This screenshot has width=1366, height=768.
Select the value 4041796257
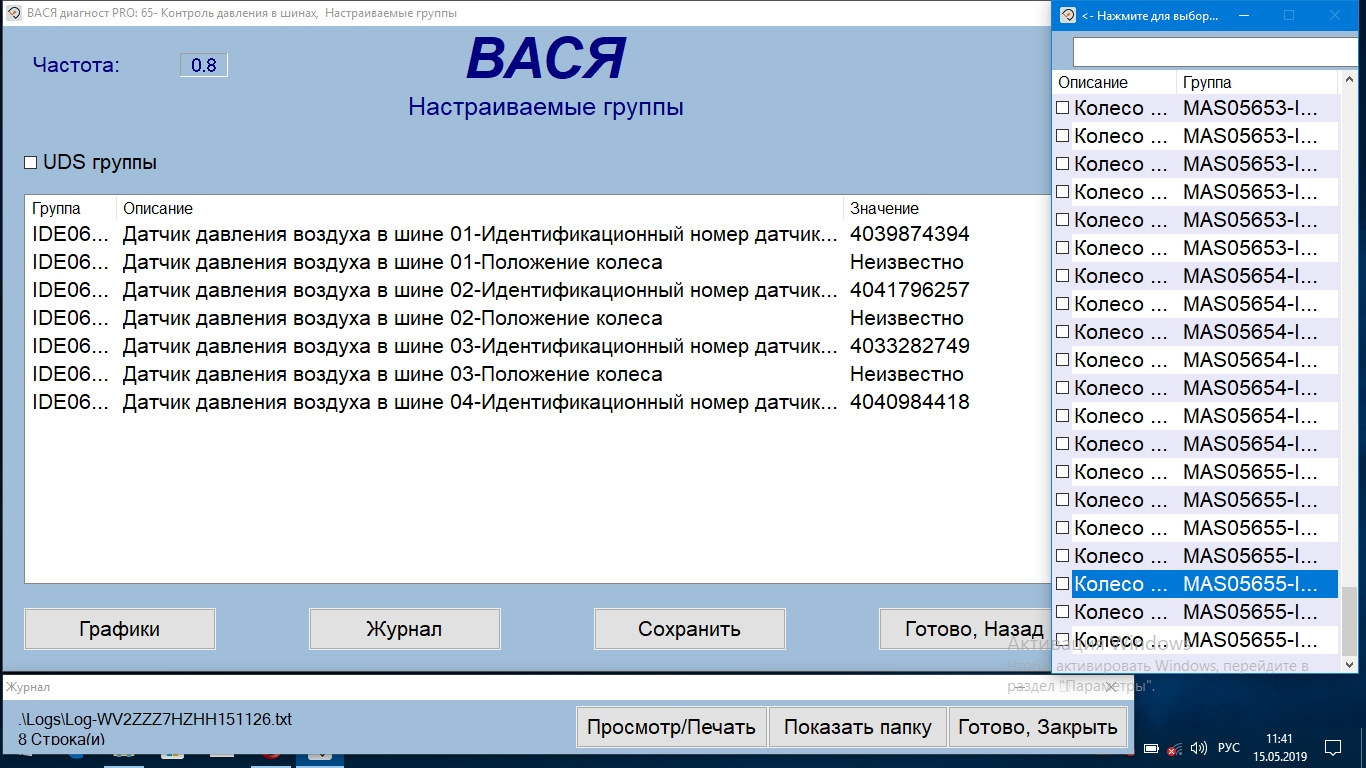[910, 290]
